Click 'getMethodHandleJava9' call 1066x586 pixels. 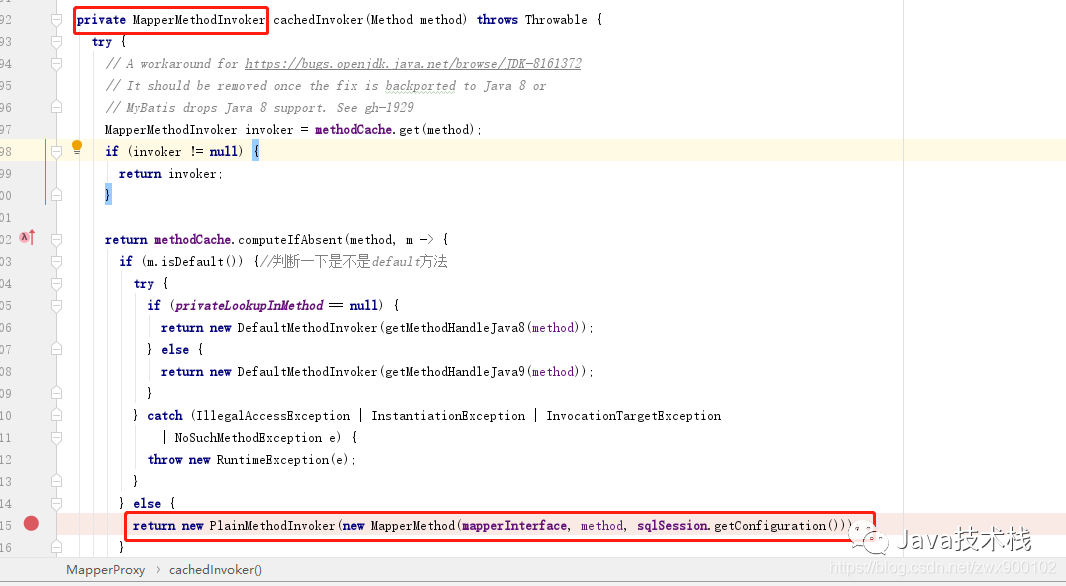point(455,371)
